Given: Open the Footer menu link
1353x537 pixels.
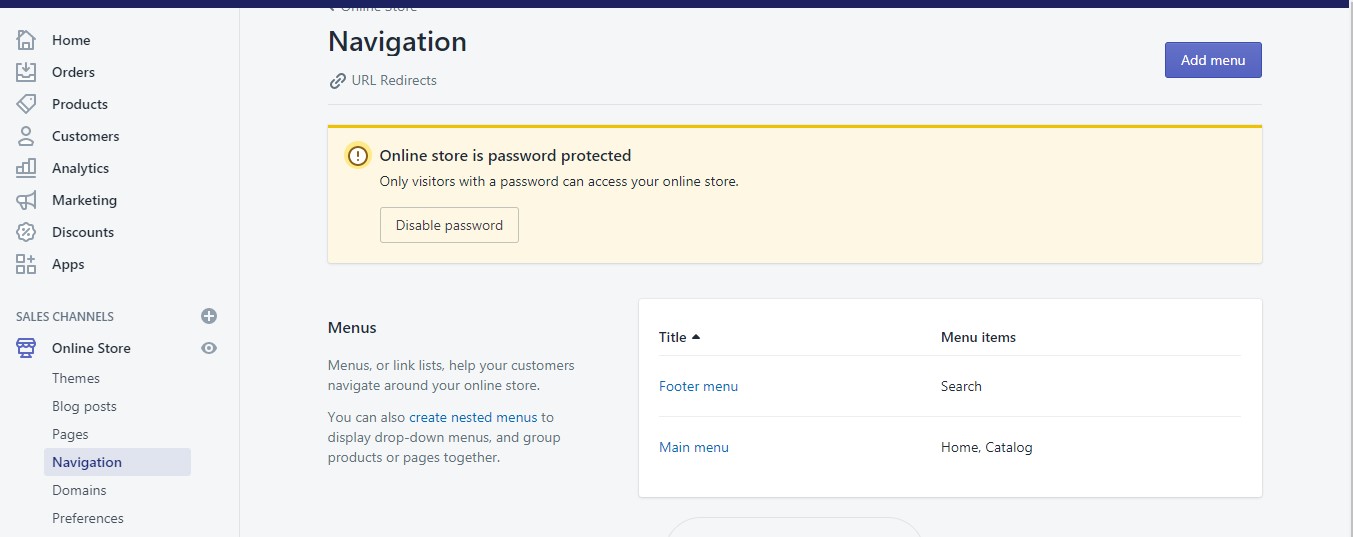Looking at the screenshot, I should point(698,386).
